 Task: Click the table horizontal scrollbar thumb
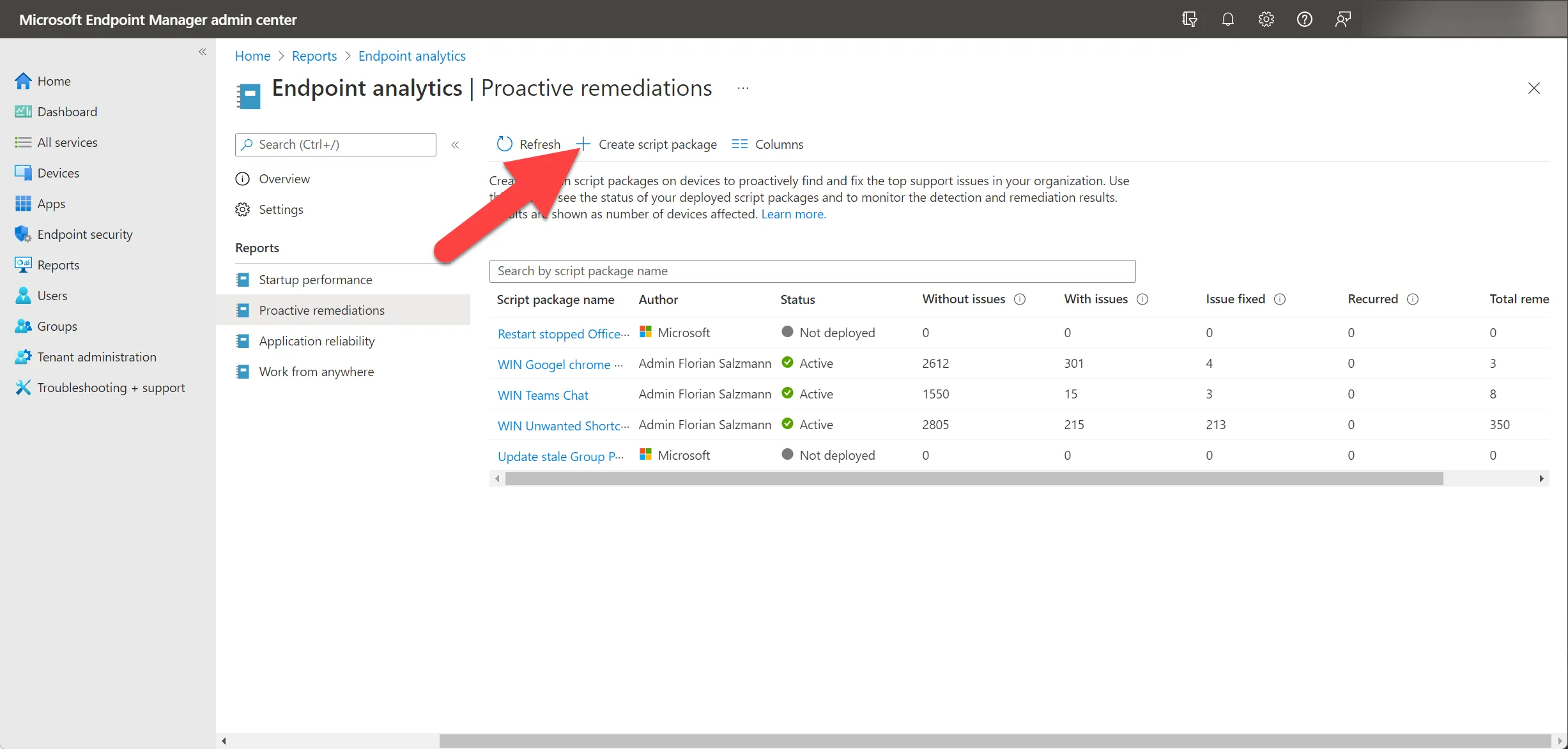(x=974, y=479)
